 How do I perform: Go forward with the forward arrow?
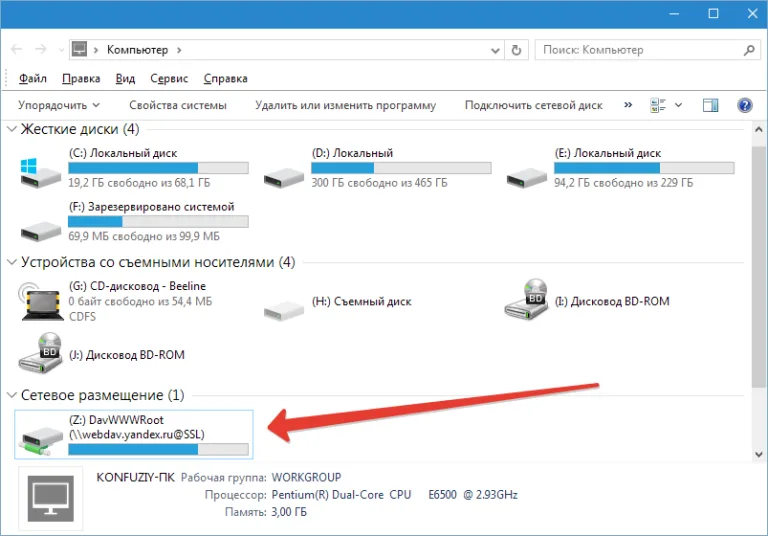[x=41, y=49]
